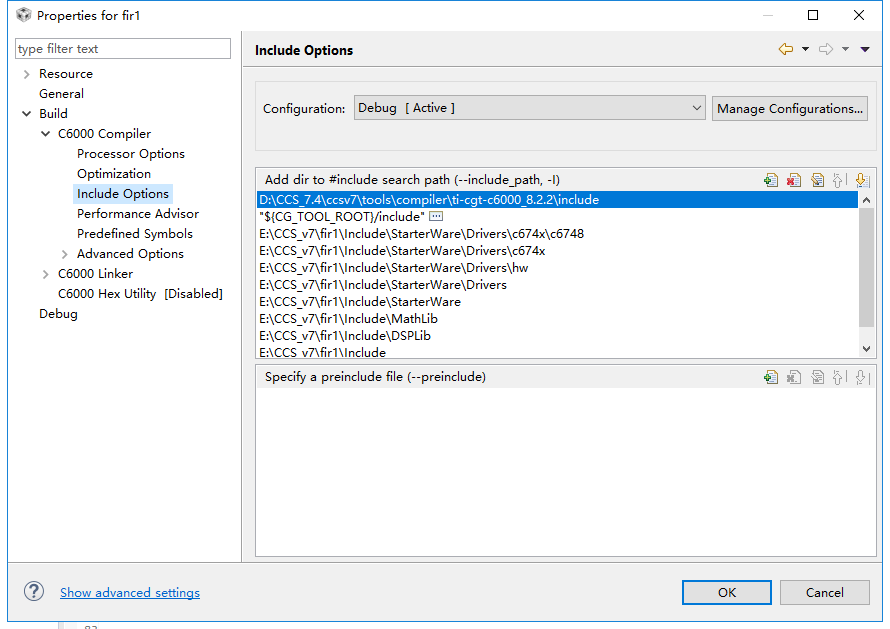
Task: Click Edit icon for include search path
Action: point(817,180)
